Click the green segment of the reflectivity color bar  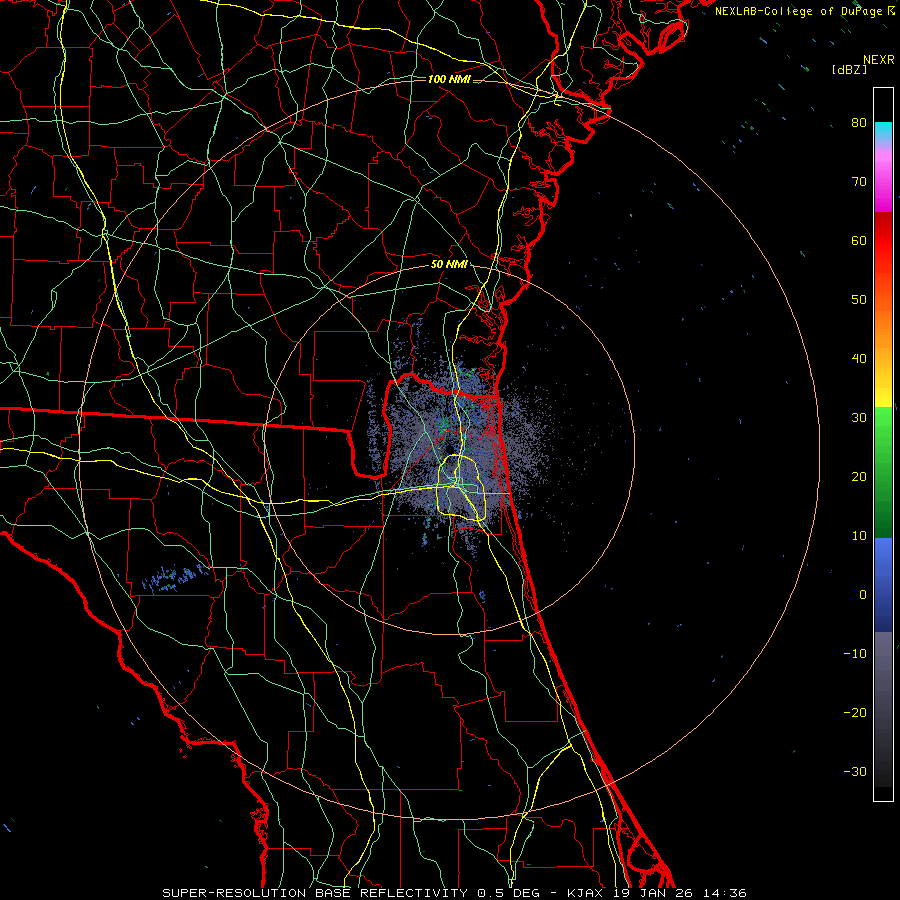(883, 472)
